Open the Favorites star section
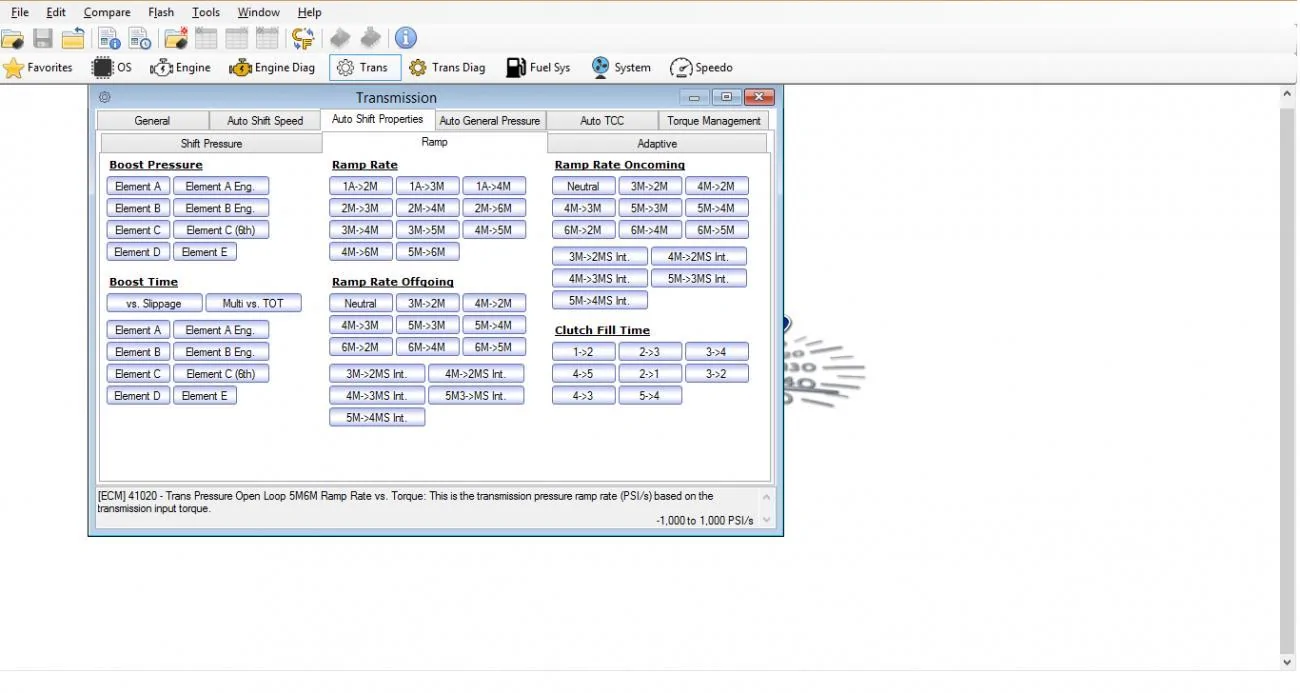Screen dimensions: 1300x693 (x=38, y=68)
